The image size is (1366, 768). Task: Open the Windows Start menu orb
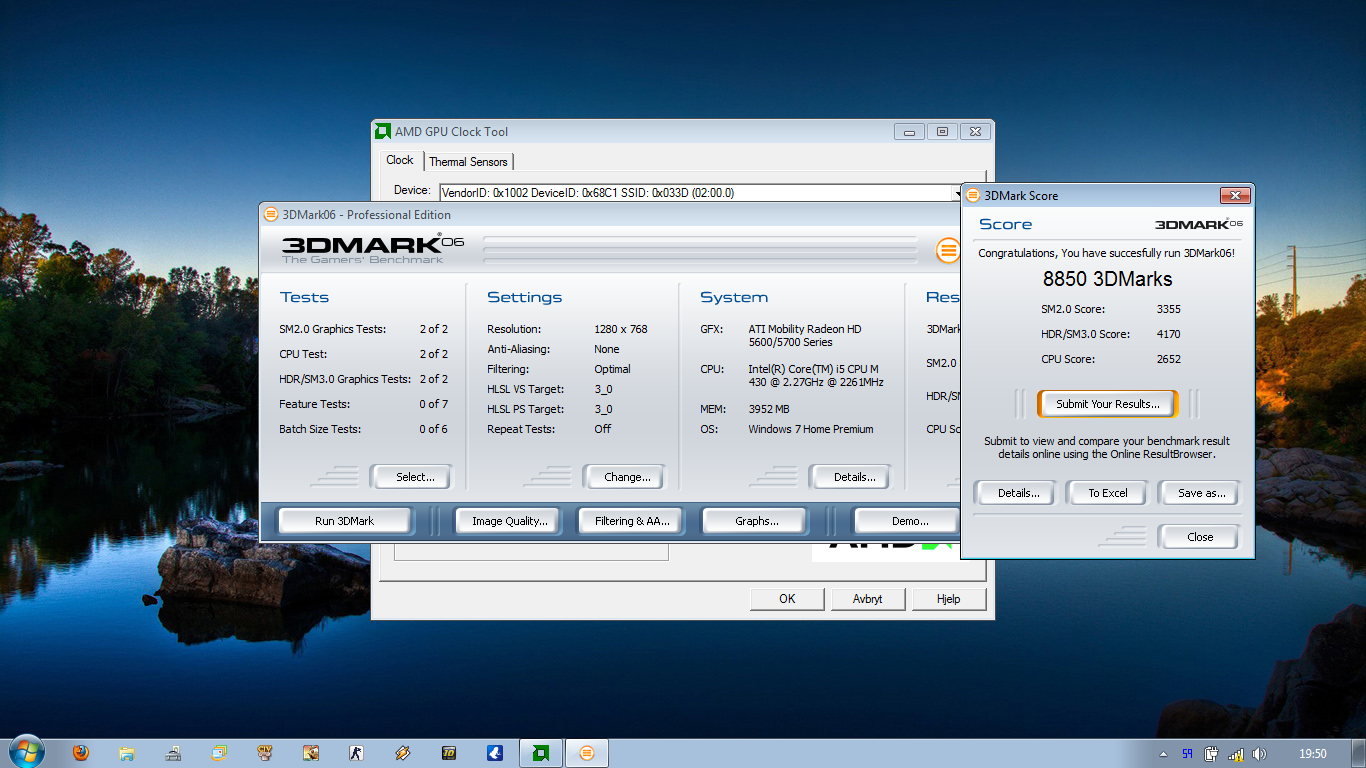pos(26,751)
